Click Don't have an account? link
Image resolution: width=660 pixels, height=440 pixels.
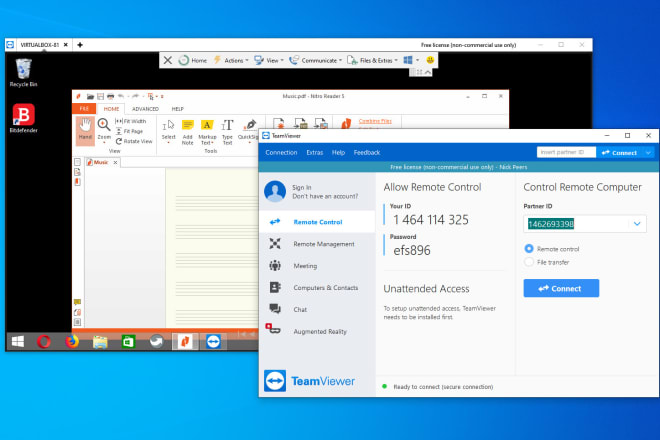pos(325,196)
